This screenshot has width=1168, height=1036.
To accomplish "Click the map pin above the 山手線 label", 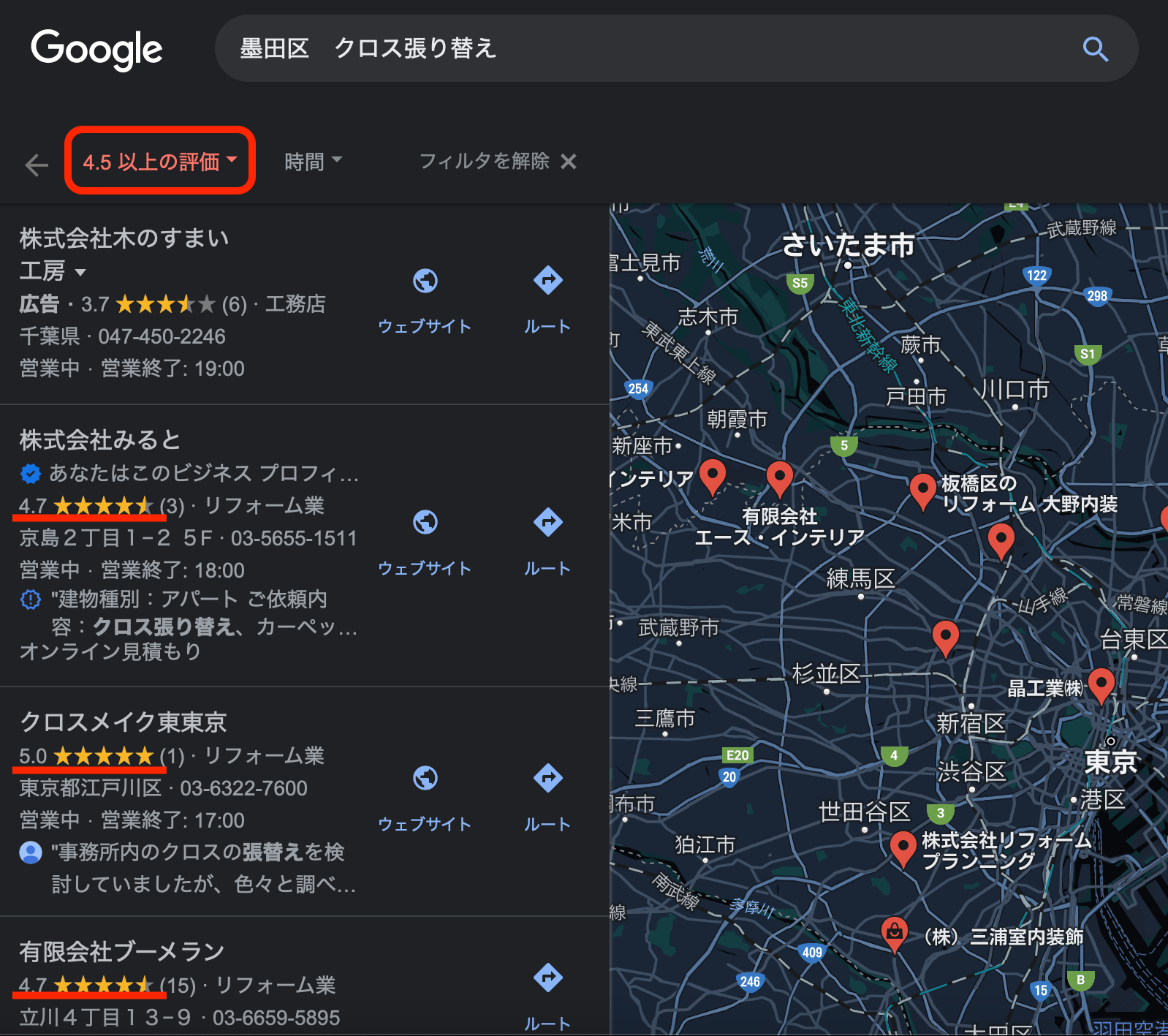I will [x=1001, y=542].
